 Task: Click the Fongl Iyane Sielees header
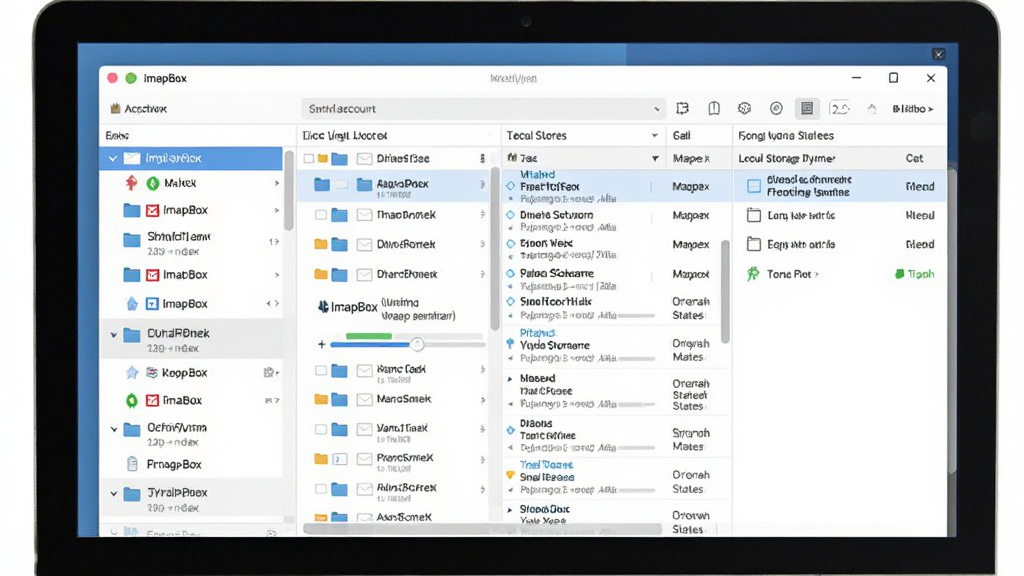(786, 136)
